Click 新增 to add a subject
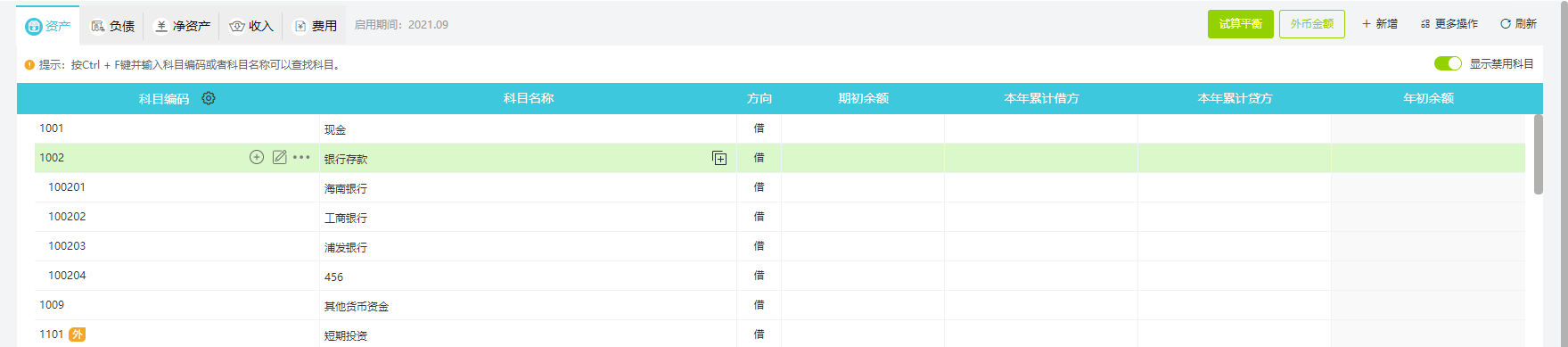The height and width of the screenshot is (347, 1568). pos(1379,24)
